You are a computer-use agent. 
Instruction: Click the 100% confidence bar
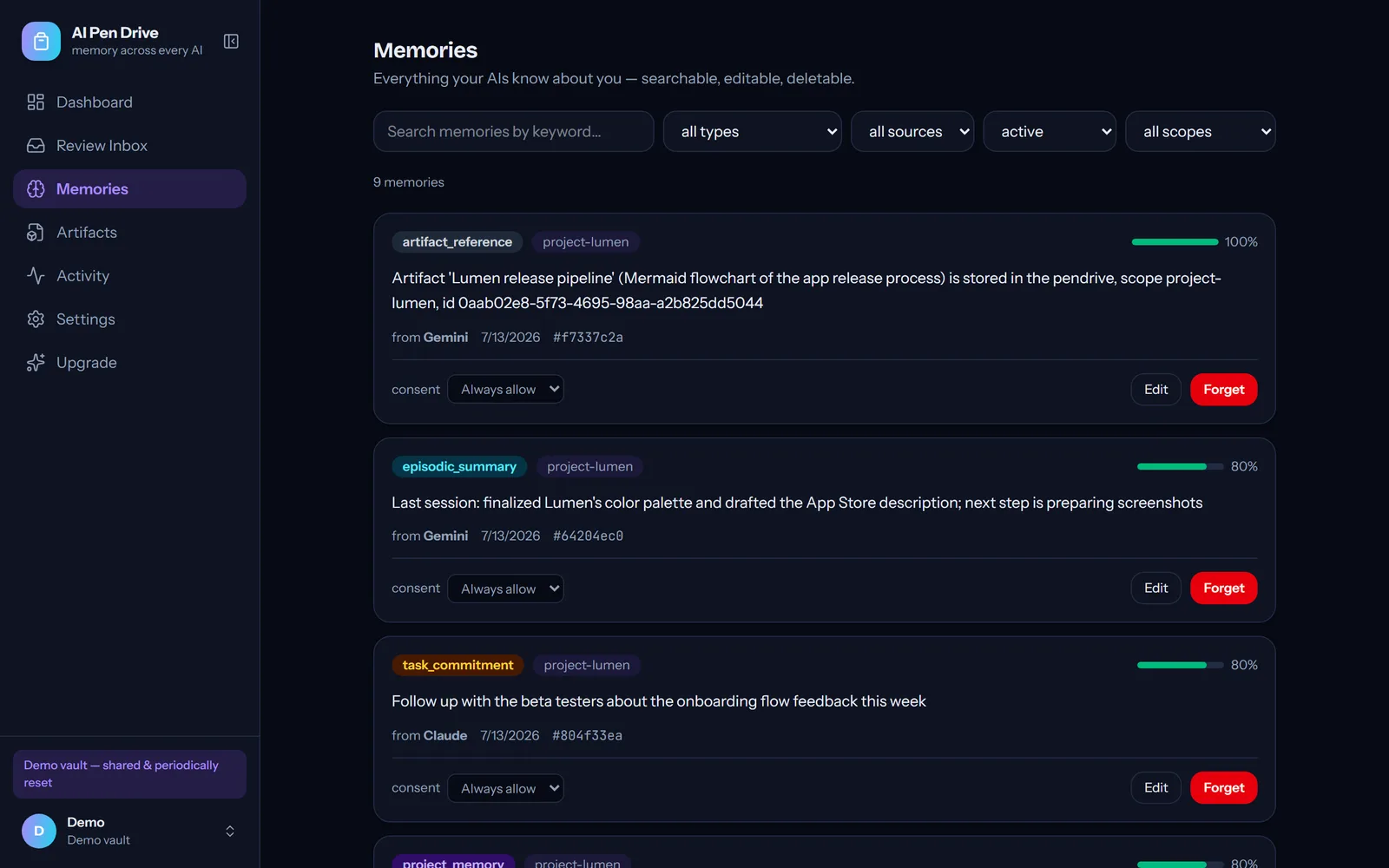click(1175, 242)
